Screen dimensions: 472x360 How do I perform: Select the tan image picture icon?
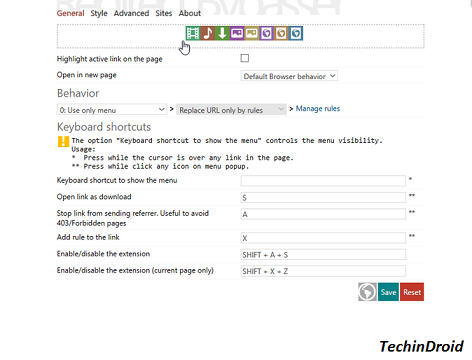pyautogui.click(x=252, y=33)
